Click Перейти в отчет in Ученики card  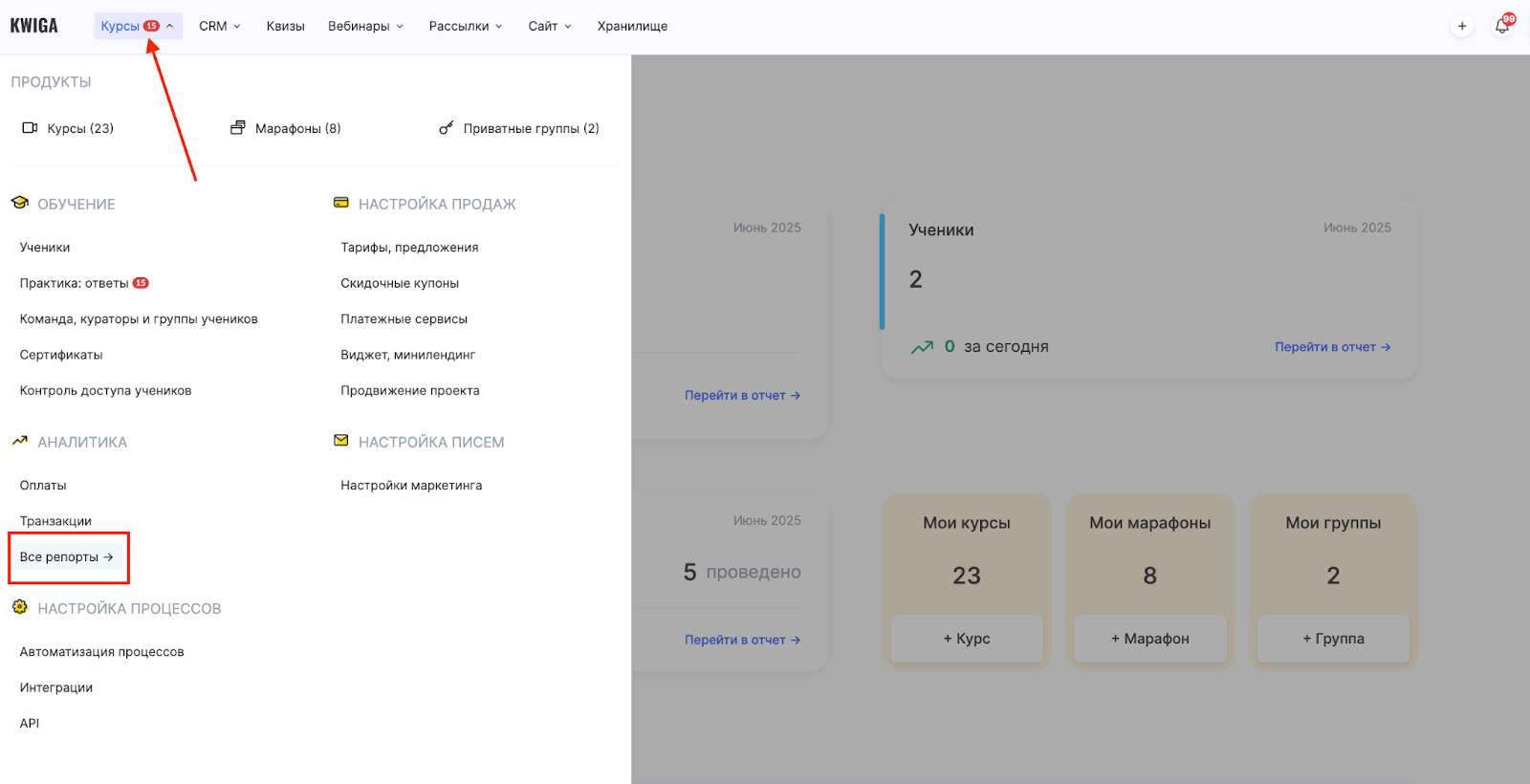click(x=1333, y=347)
